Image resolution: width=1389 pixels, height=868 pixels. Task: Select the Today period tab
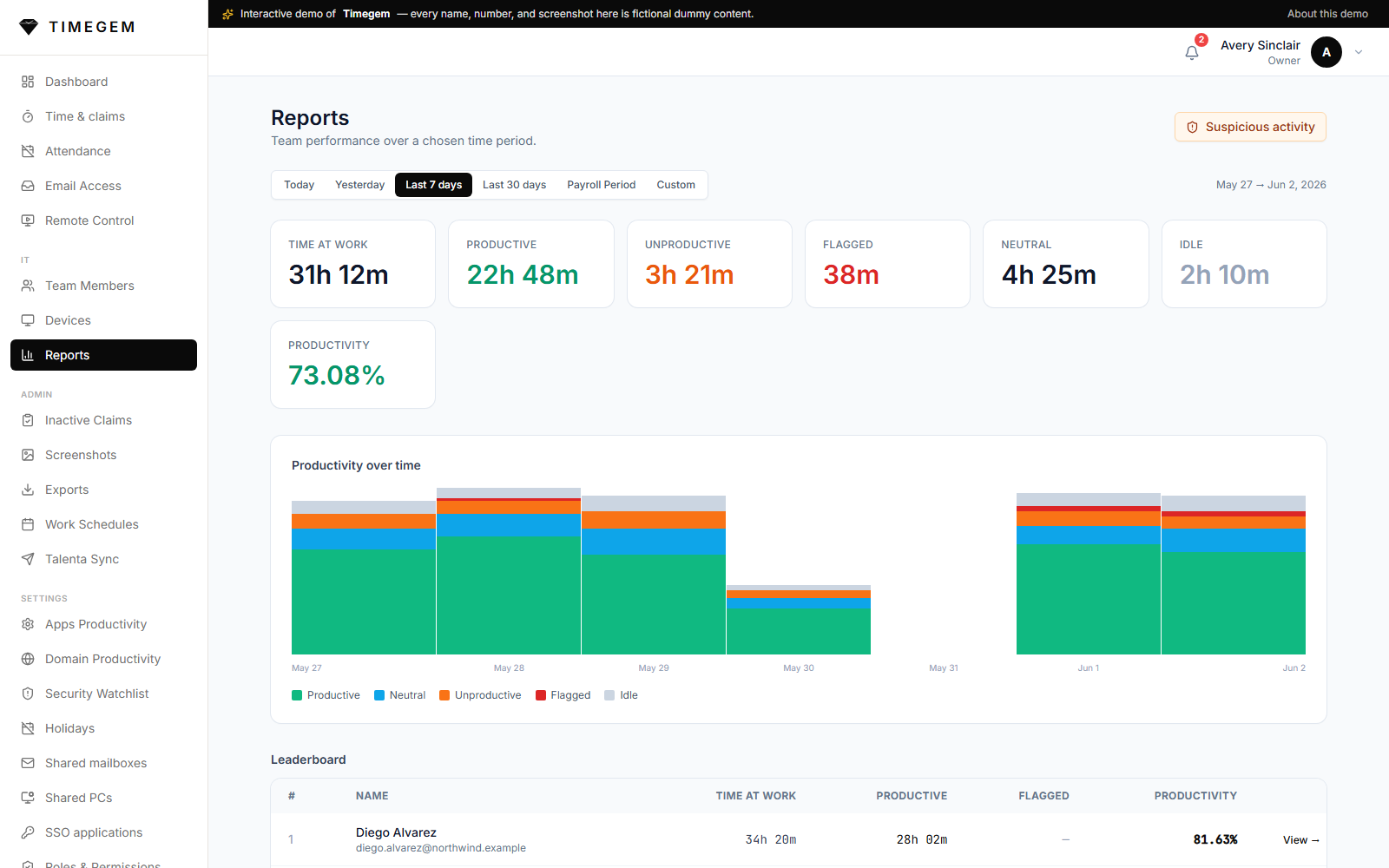pyautogui.click(x=300, y=185)
